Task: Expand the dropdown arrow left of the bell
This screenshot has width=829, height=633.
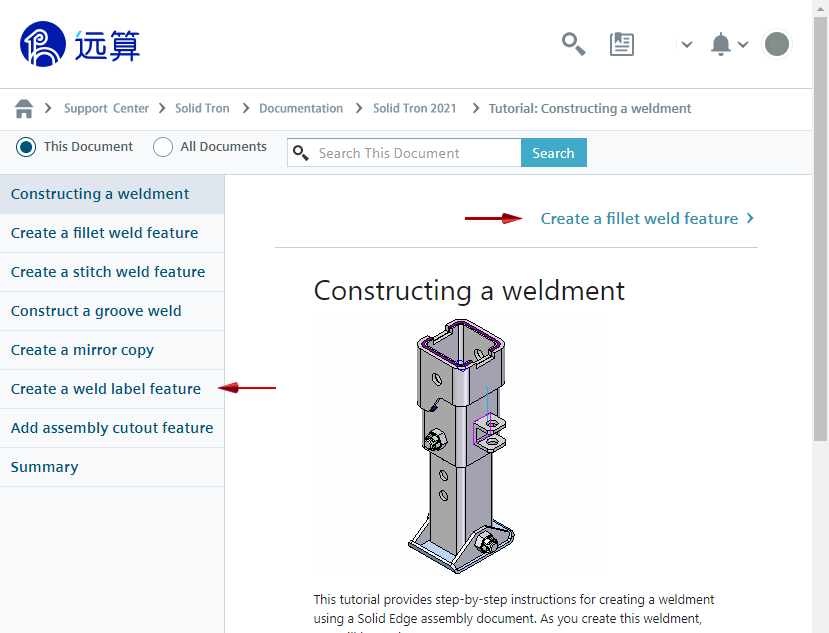Action: click(686, 44)
